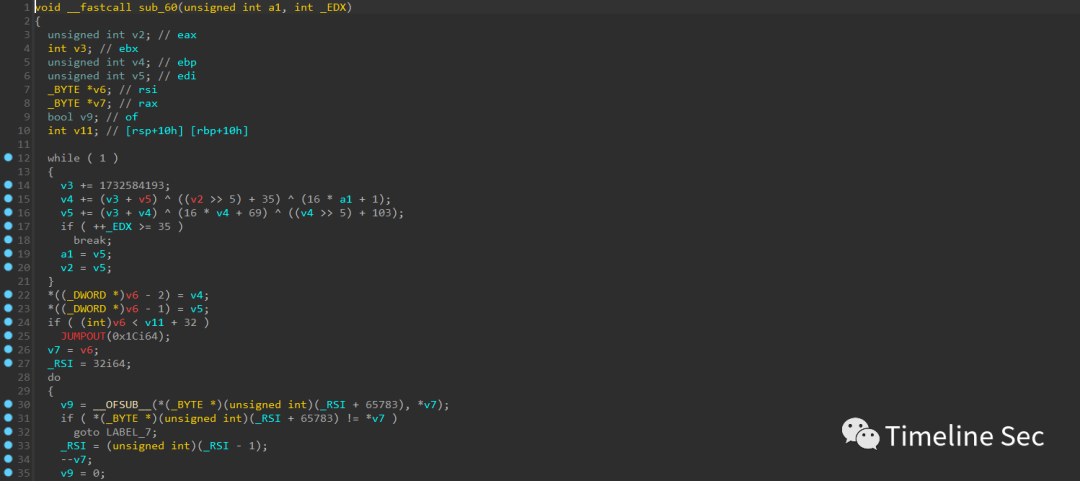Click line number 21 in gutter
Viewport: 1080px width, 481px height.
(x=24, y=281)
